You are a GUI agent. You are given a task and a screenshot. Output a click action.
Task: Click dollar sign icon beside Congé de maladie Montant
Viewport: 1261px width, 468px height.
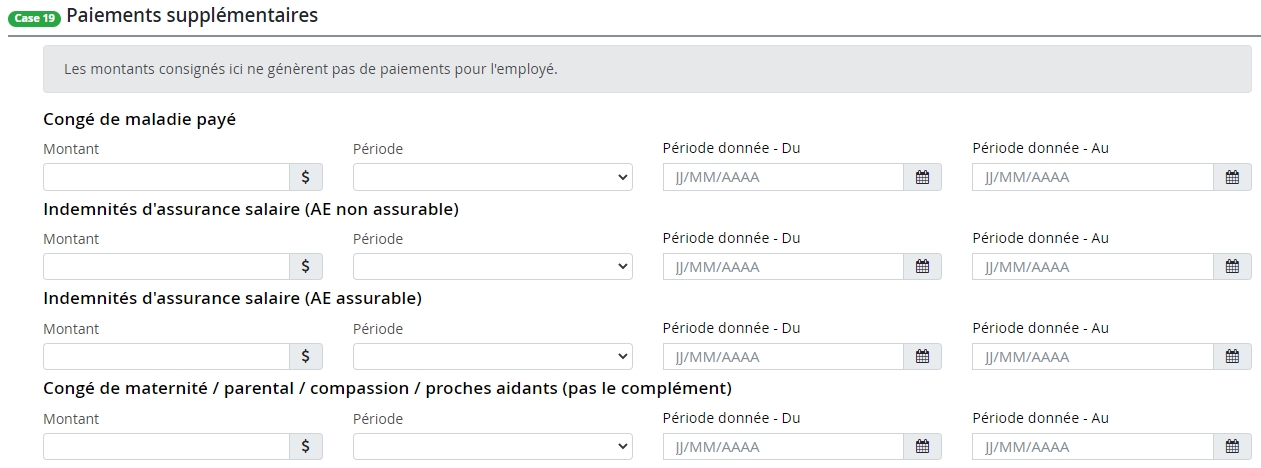pyautogui.click(x=306, y=177)
